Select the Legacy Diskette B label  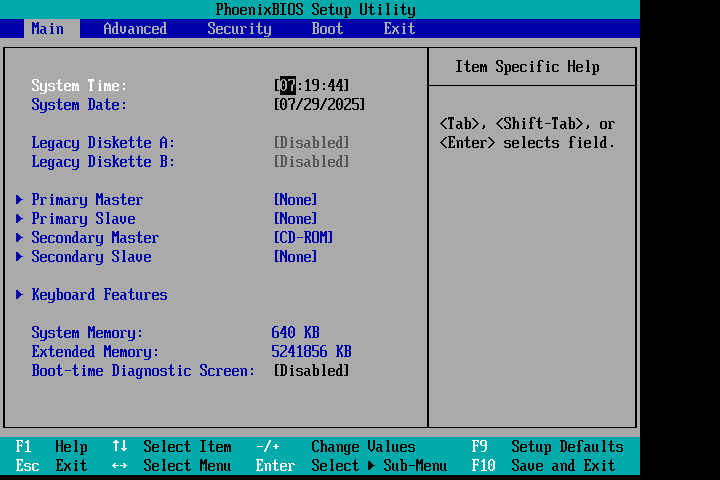103,162
